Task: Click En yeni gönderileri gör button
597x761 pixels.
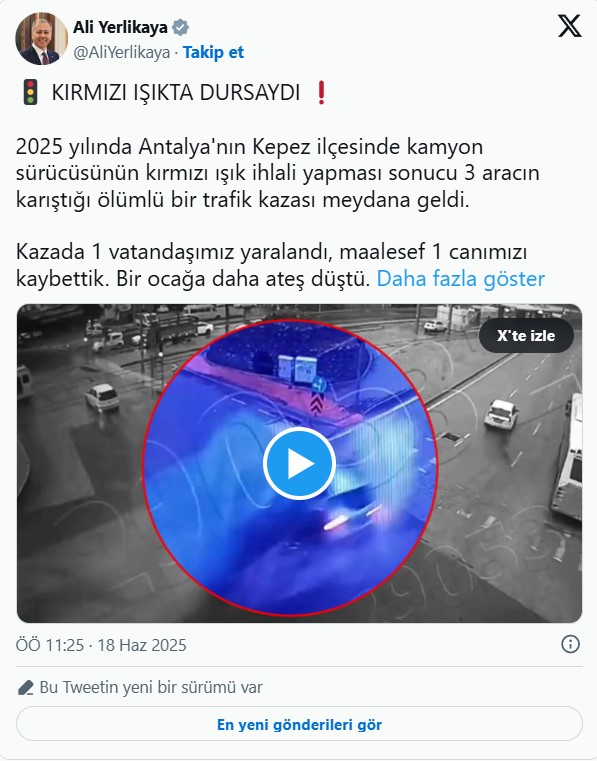Action: click(x=299, y=724)
